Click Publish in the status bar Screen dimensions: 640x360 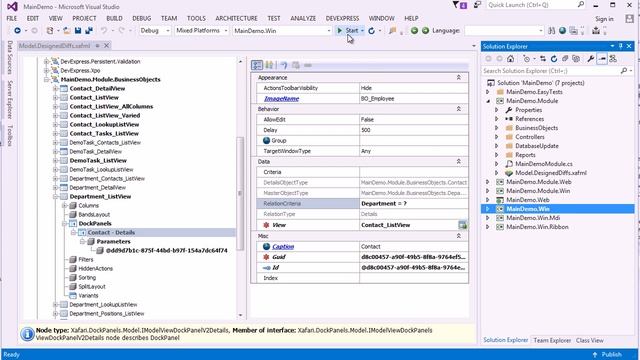pyautogui.click(x=607, y=354)
